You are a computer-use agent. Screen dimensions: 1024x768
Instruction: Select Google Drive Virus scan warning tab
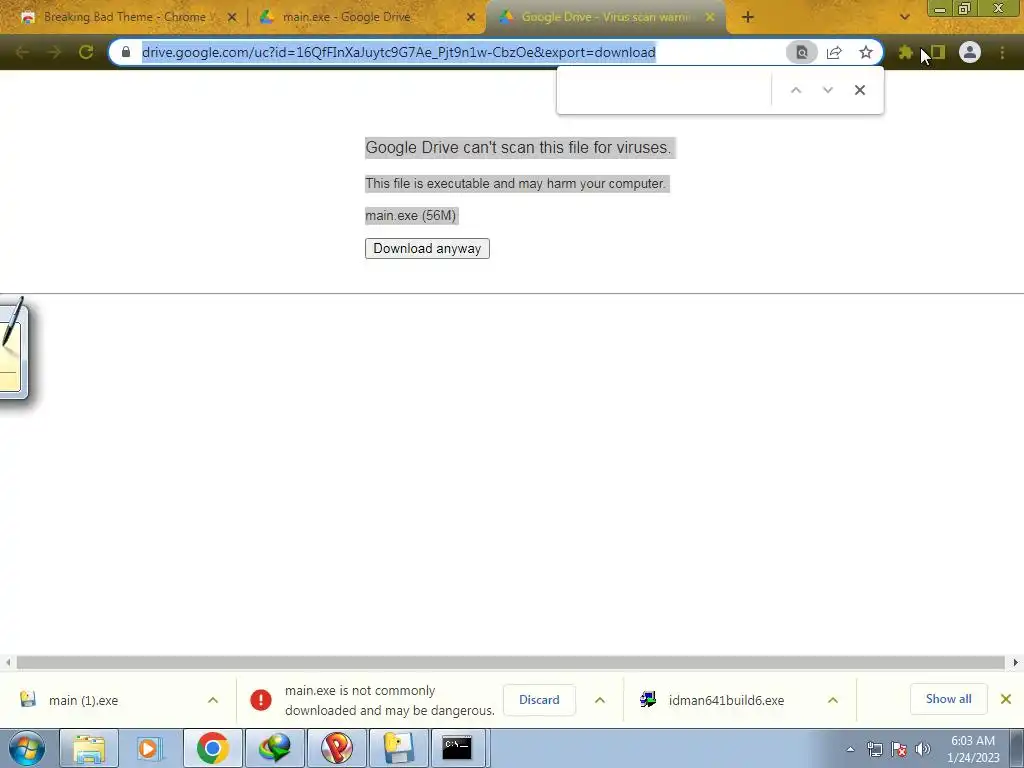click(604, 17)
